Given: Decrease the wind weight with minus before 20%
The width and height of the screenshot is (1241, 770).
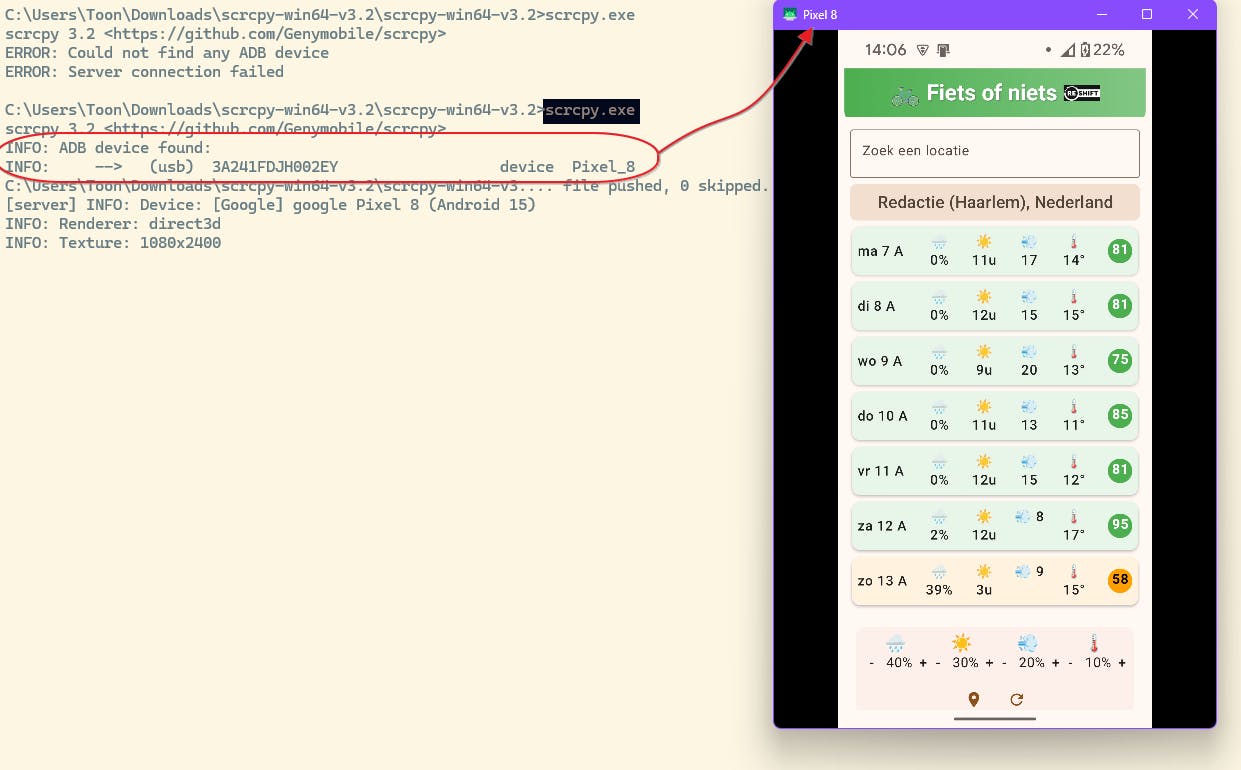Looking at the screenshot, I should tap(1004, 663).
